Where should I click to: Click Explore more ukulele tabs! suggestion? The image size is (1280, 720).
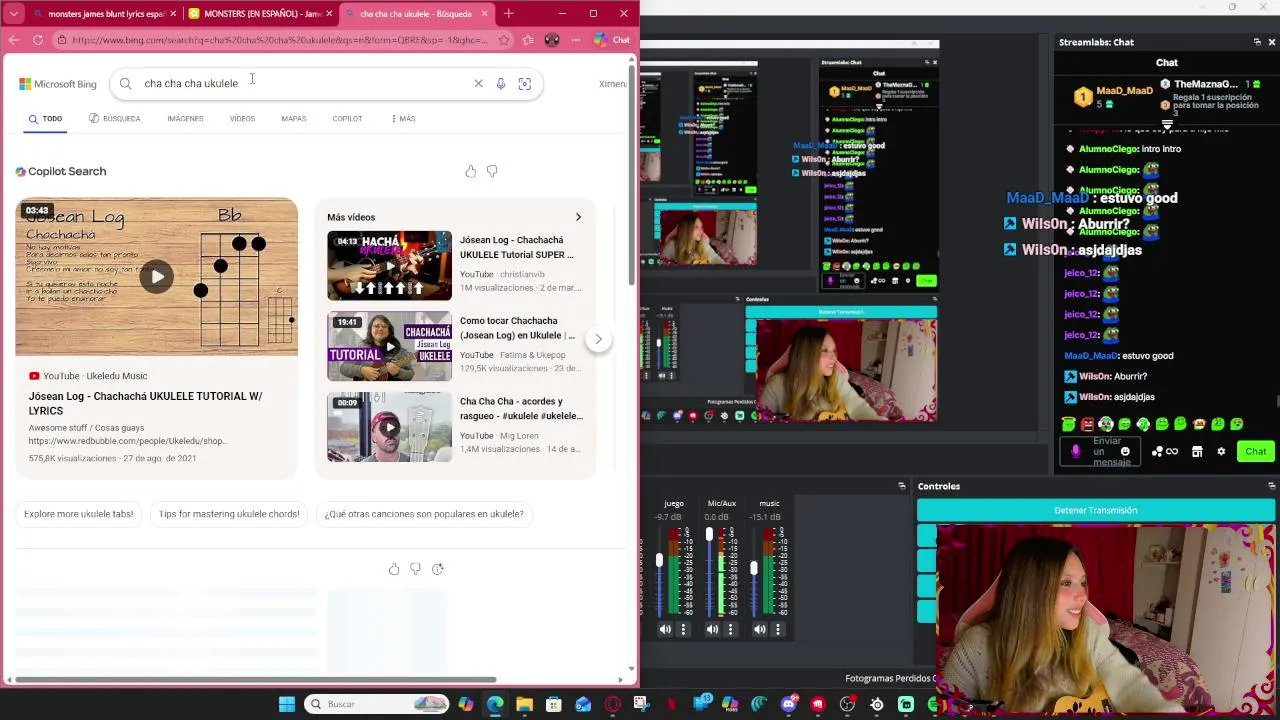point(79,514)
